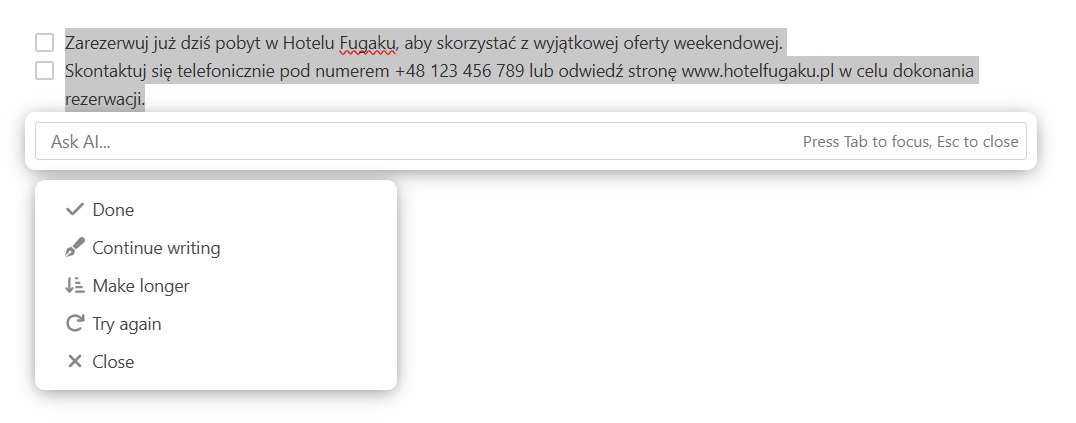The image size is (1076, 423).
Task: Select the Make longer menu entry
Action: pos(215,286)
